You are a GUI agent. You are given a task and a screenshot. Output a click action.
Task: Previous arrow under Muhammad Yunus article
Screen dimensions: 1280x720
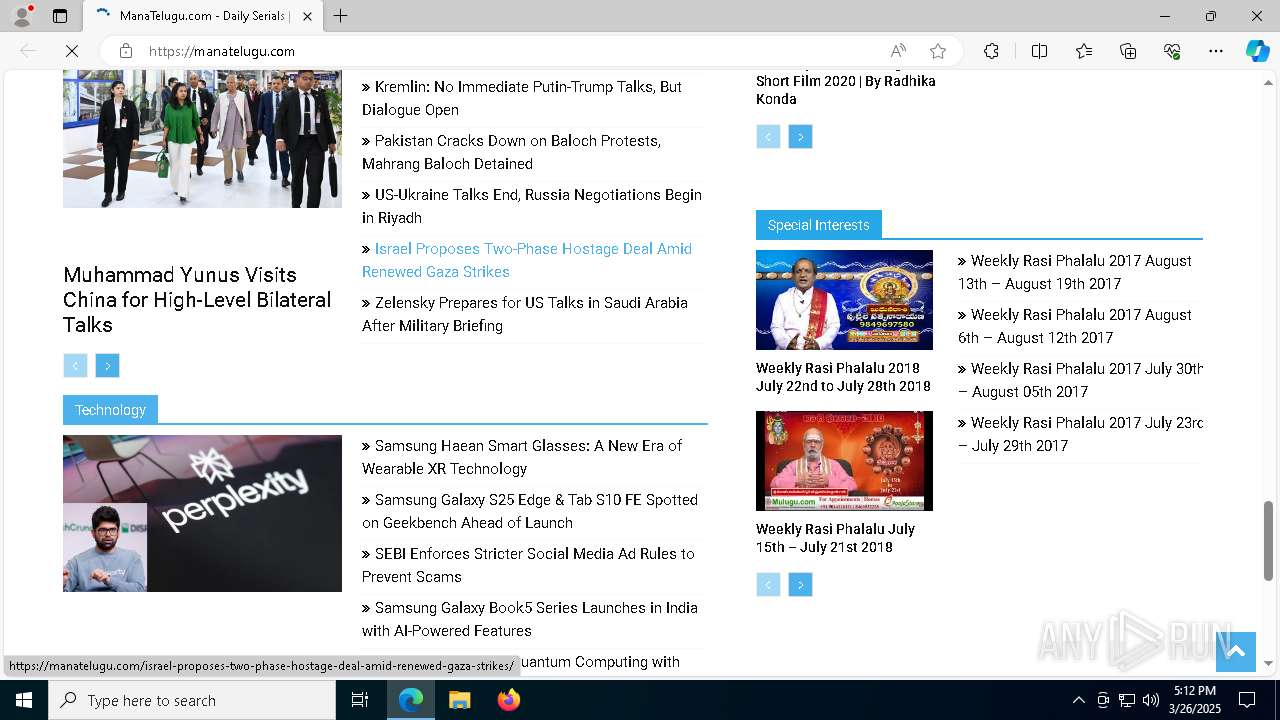click(75, 366)
